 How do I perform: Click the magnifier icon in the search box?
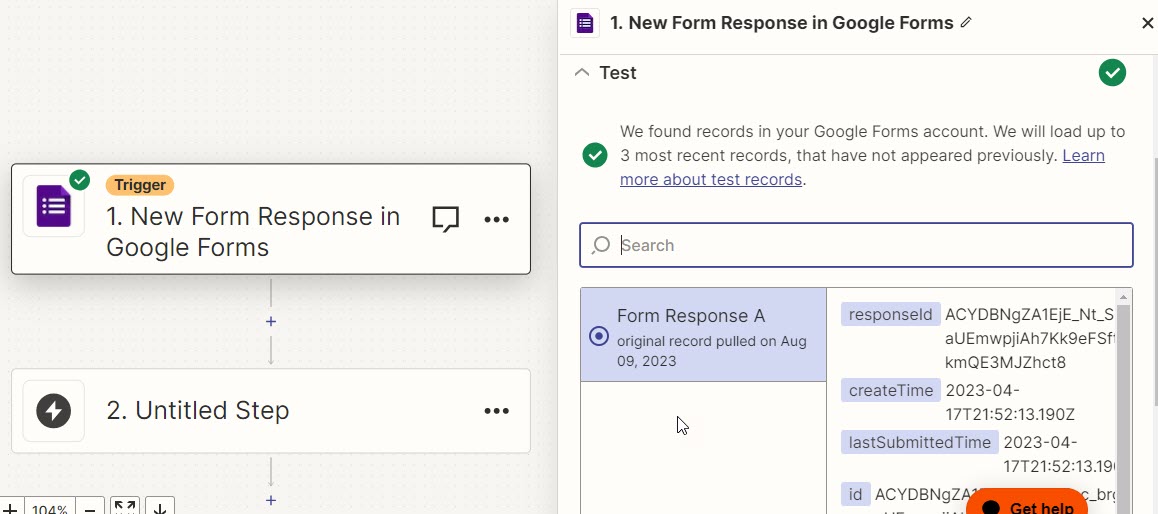(601, 244)
